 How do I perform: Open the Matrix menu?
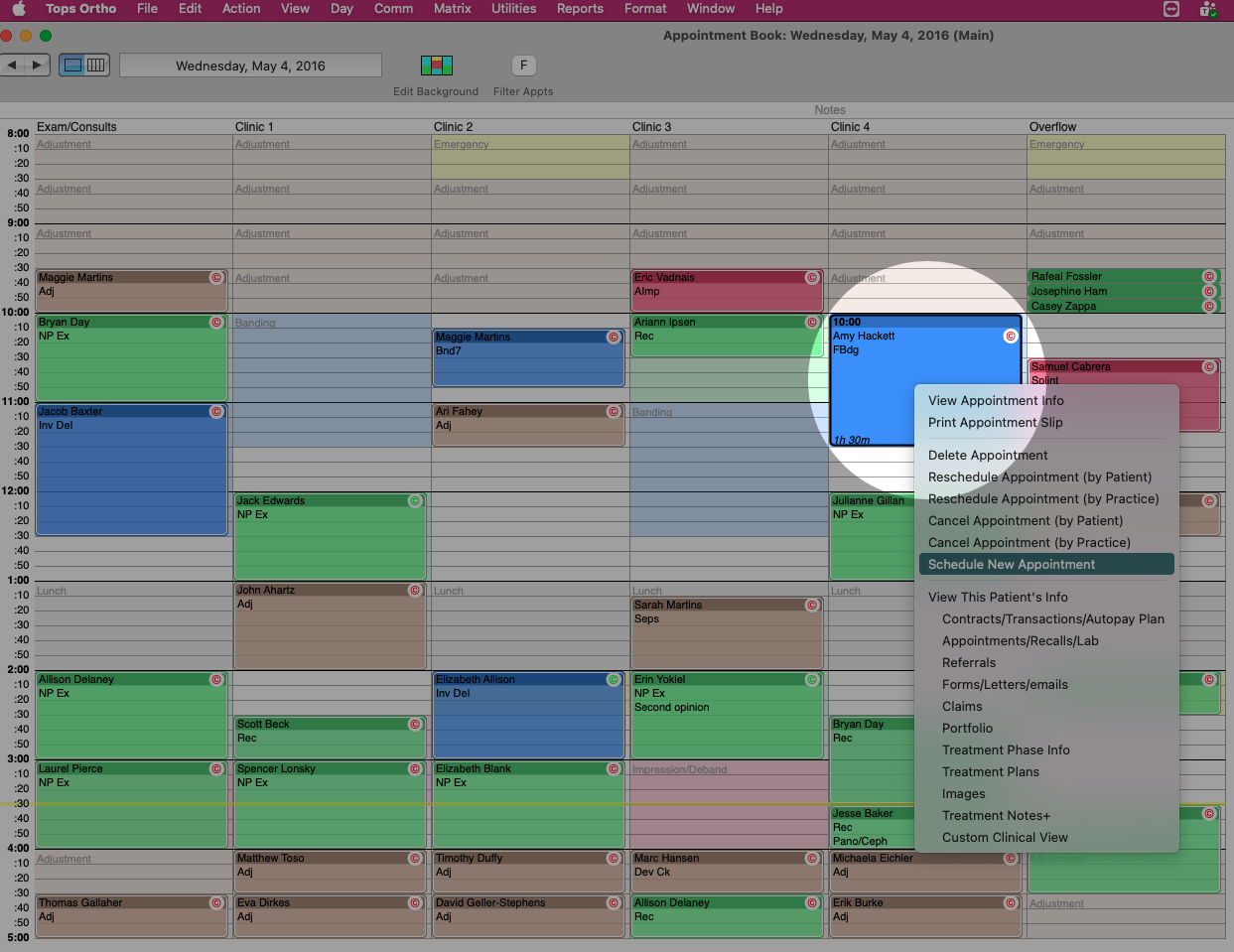click(x=453, y=9)
